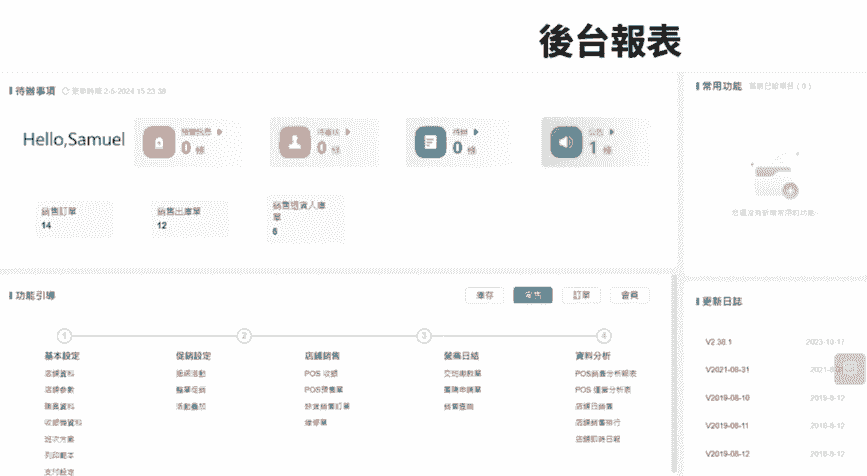Expand the arrow beside the to-do count
This screenshot has width=867, height=476.
pos(476,131)
